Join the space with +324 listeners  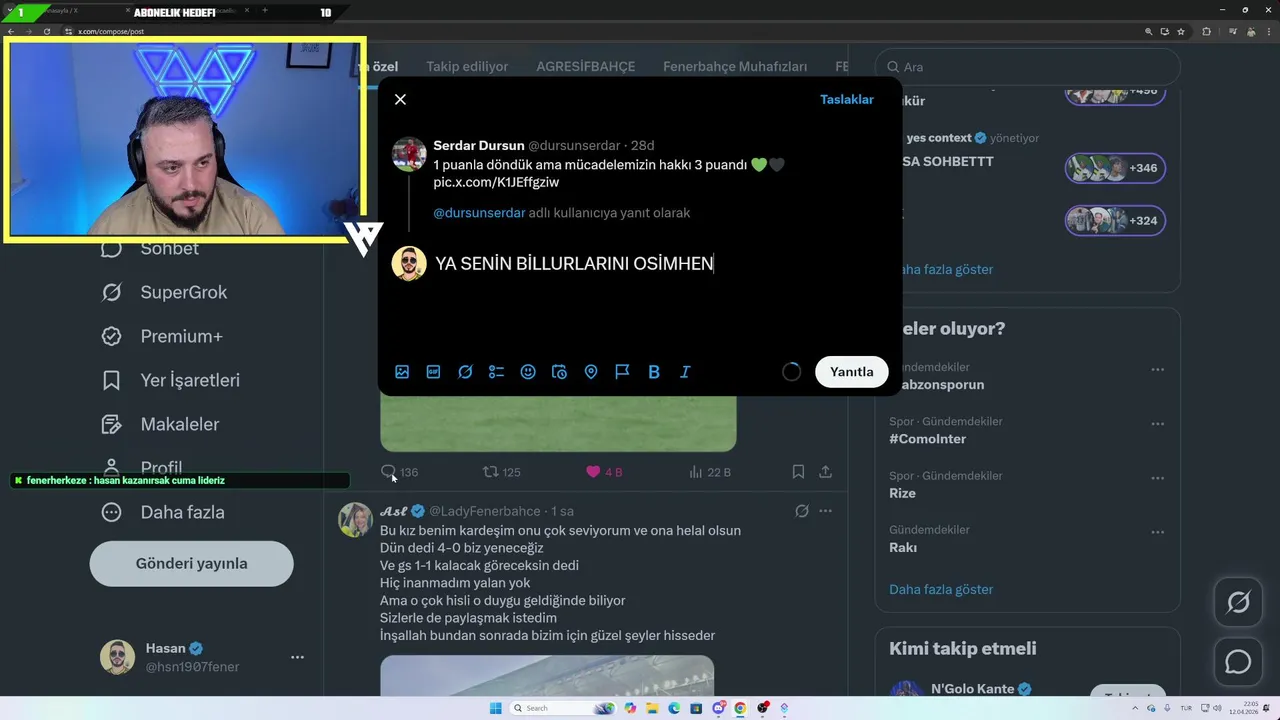click(1115, 220)
